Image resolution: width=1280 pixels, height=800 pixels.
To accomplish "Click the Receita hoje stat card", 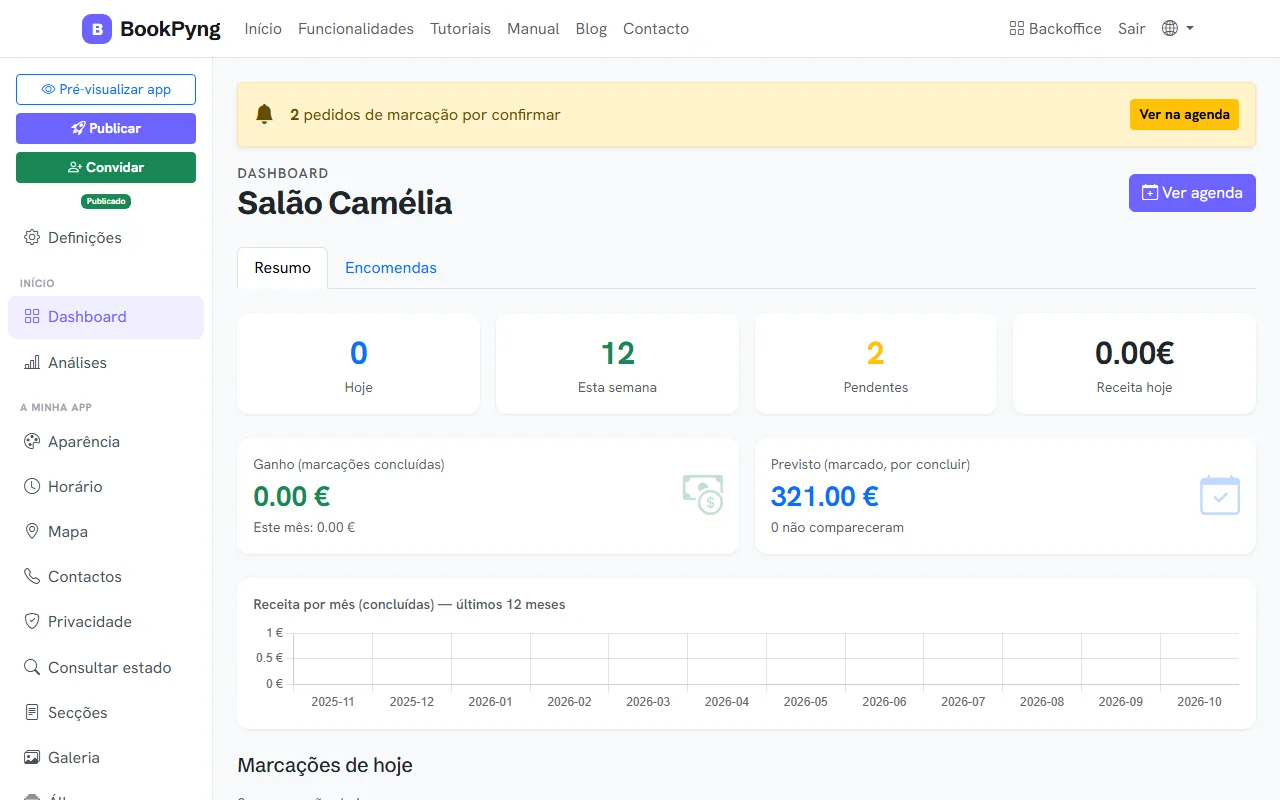I will click(x=1134, y=364).
